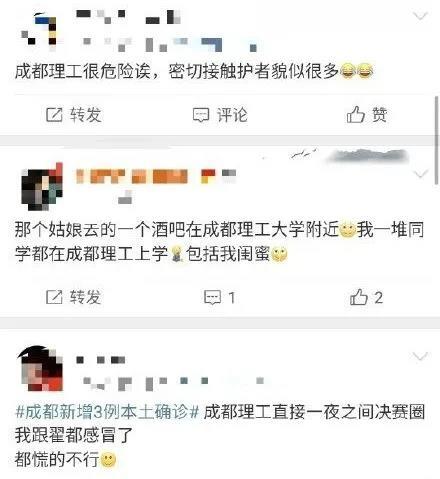Tap the repost icon on the first post
Screen dimensions: 440x479
pos(54,115)
